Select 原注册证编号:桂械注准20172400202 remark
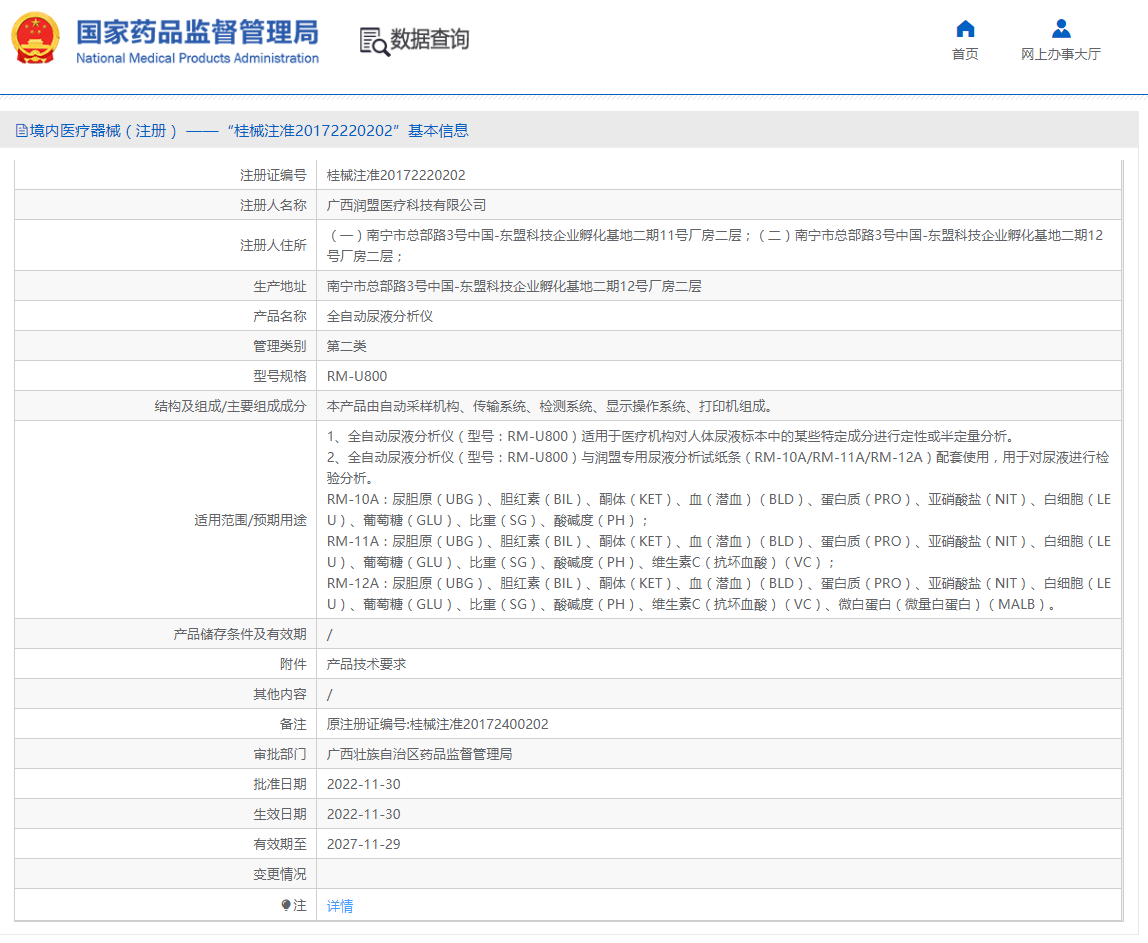 point(437,724)
